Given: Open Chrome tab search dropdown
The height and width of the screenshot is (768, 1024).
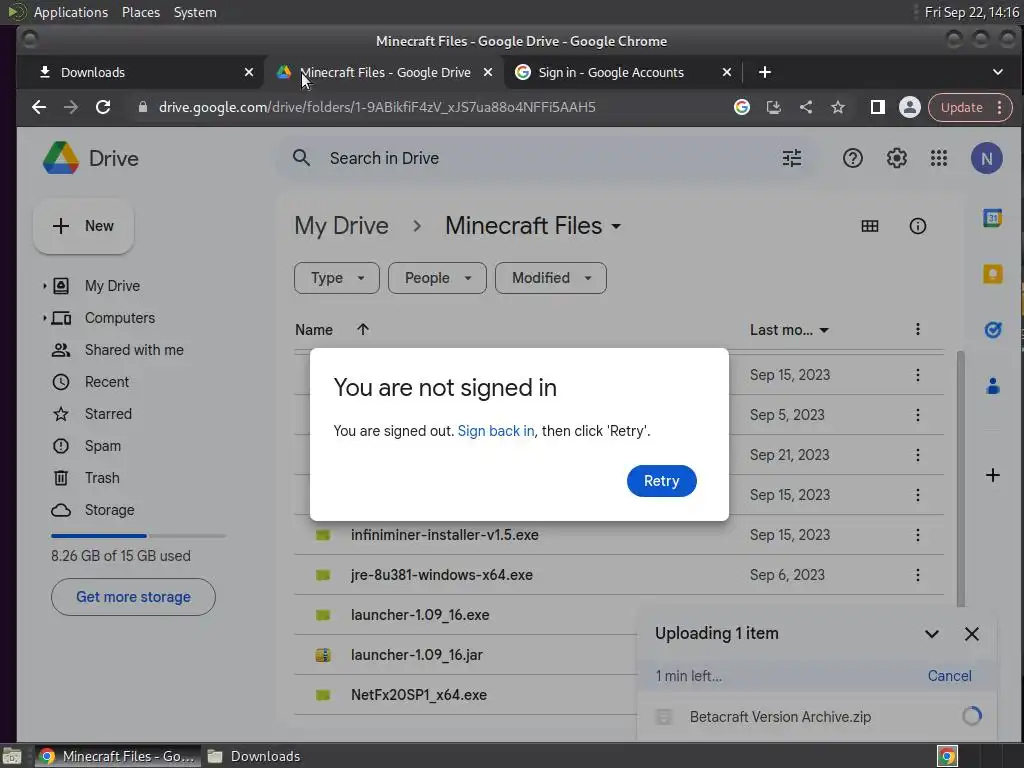Looking at the screenshot, I should point(997,72).
